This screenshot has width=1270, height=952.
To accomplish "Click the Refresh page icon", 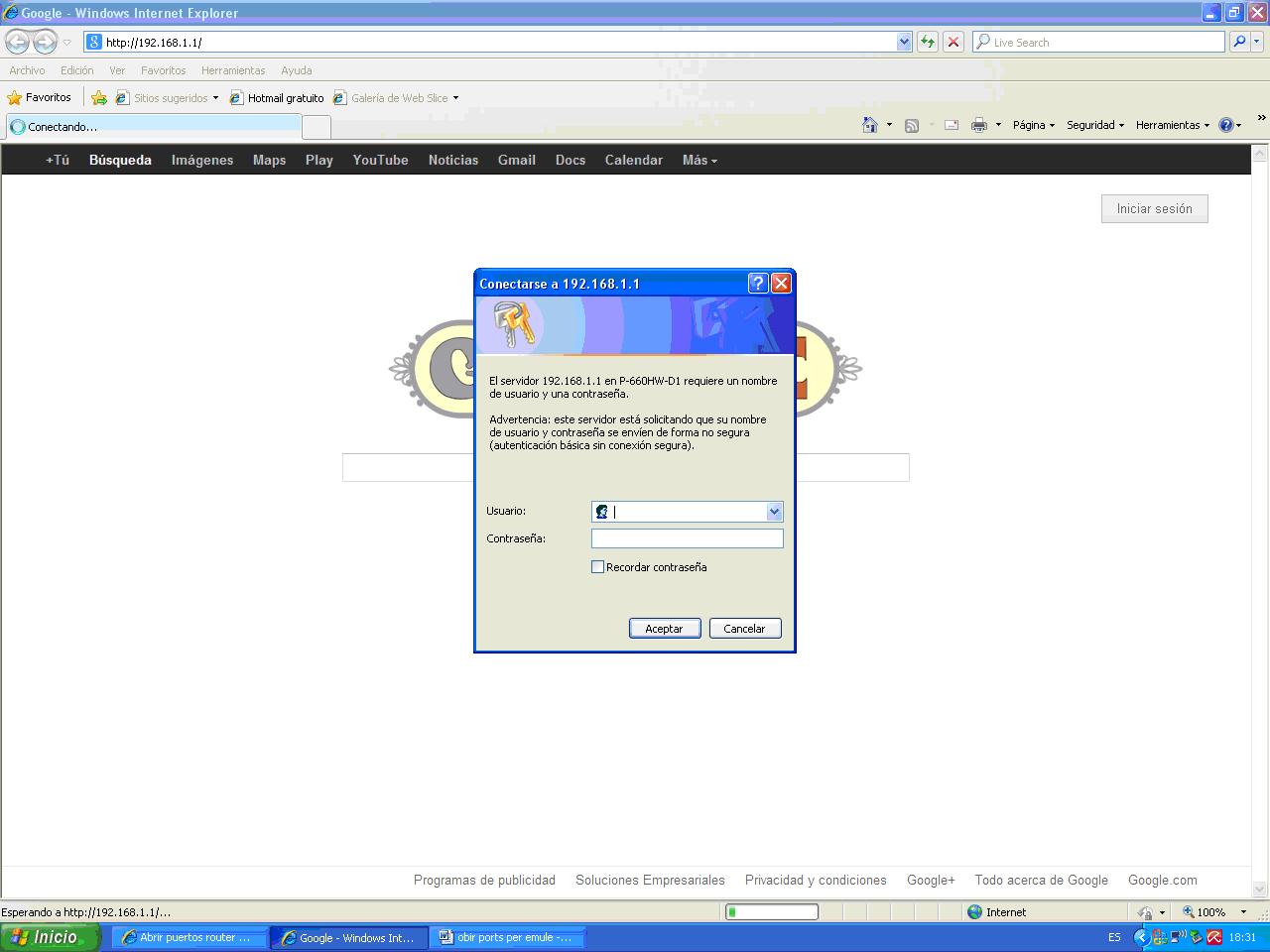I will (927, 42).
